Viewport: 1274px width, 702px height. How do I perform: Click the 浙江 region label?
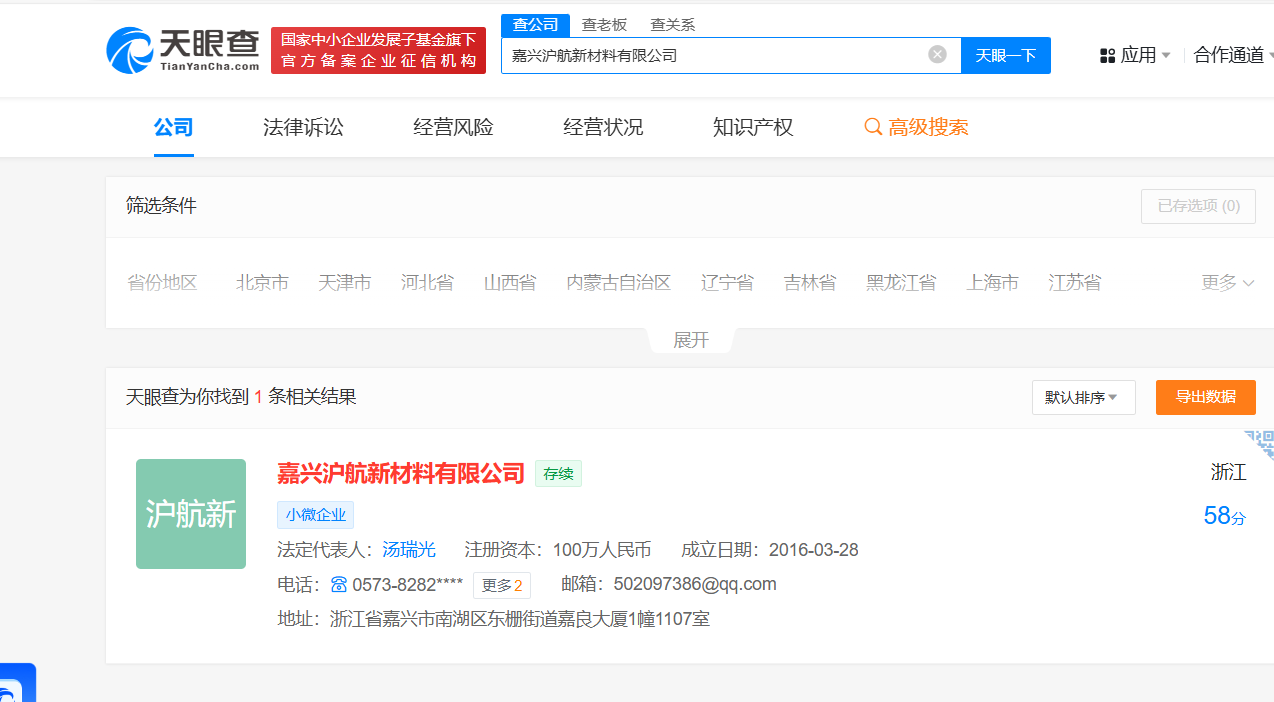[1229, 472]
